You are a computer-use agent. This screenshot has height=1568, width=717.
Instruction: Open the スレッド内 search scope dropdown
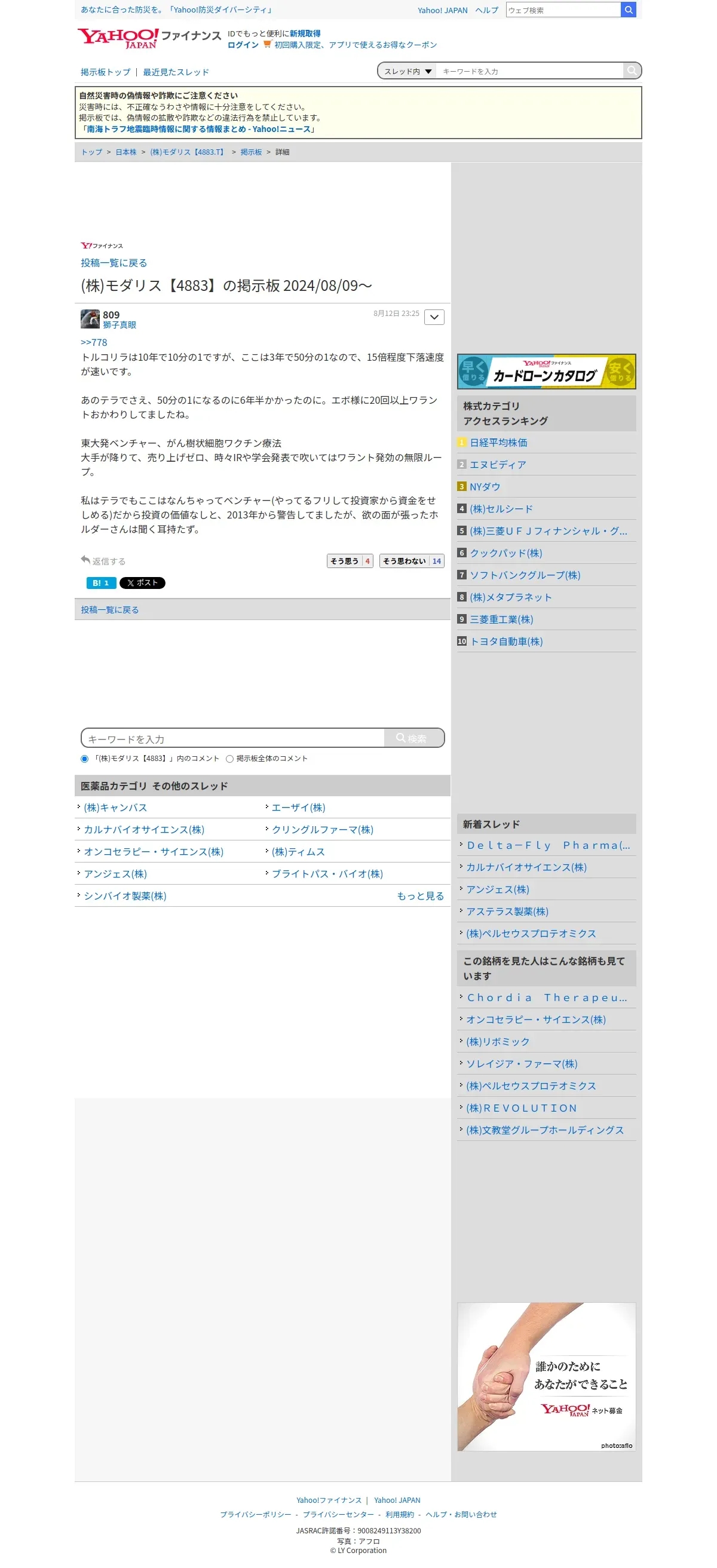407,71
